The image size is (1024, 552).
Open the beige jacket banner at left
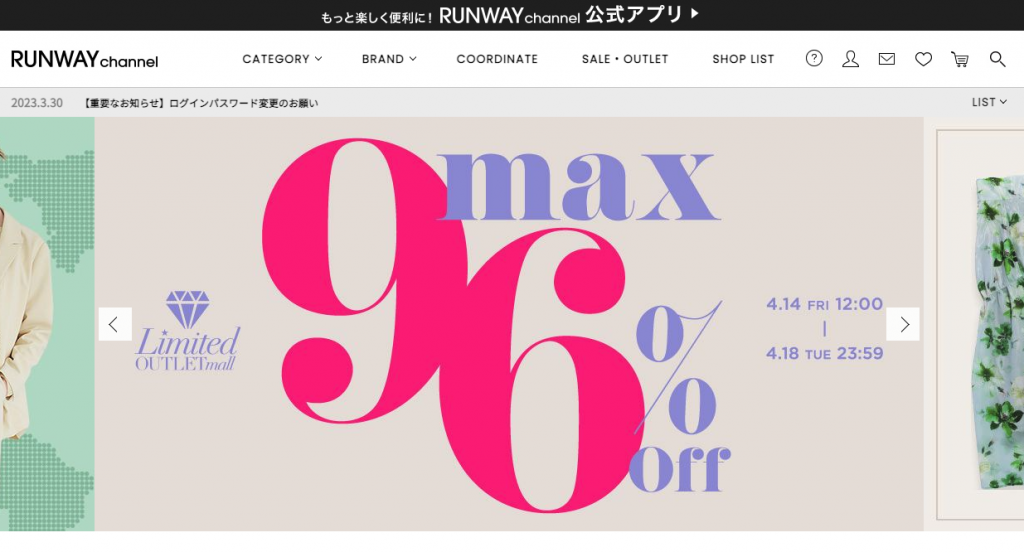[x=47, y=324]
